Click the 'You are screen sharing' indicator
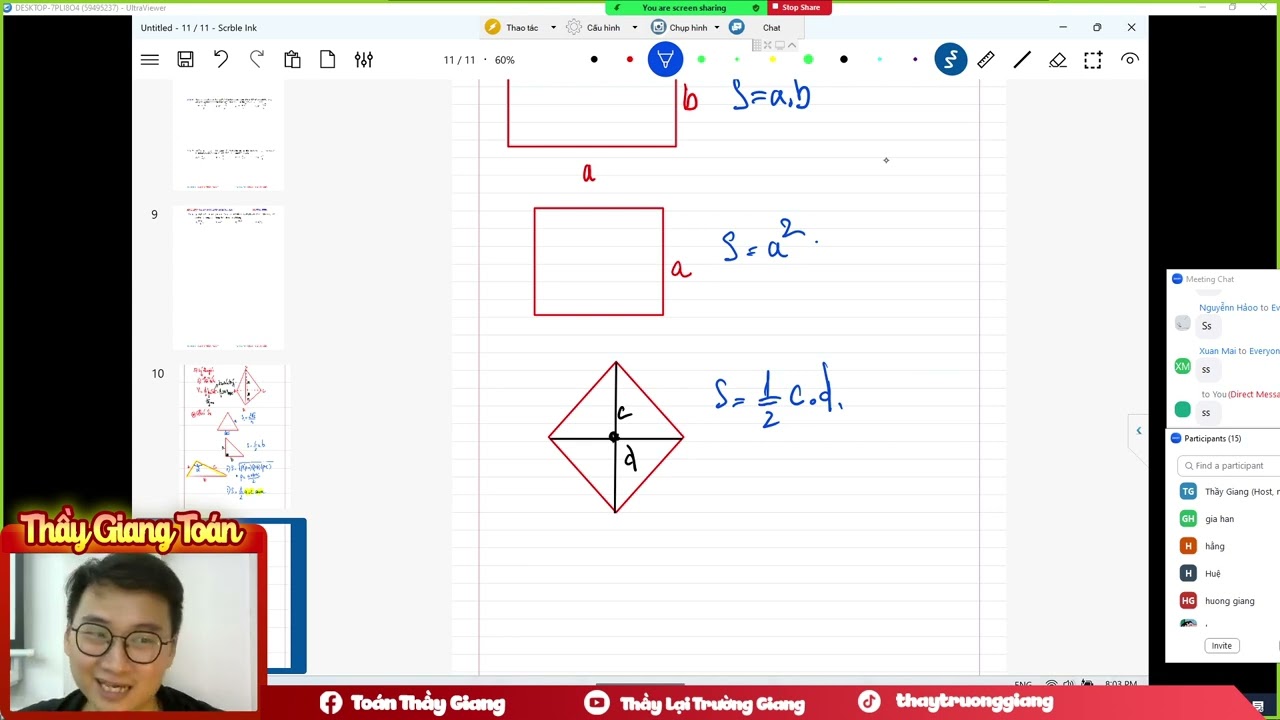The image size is (1280, 720). [684, 7]
